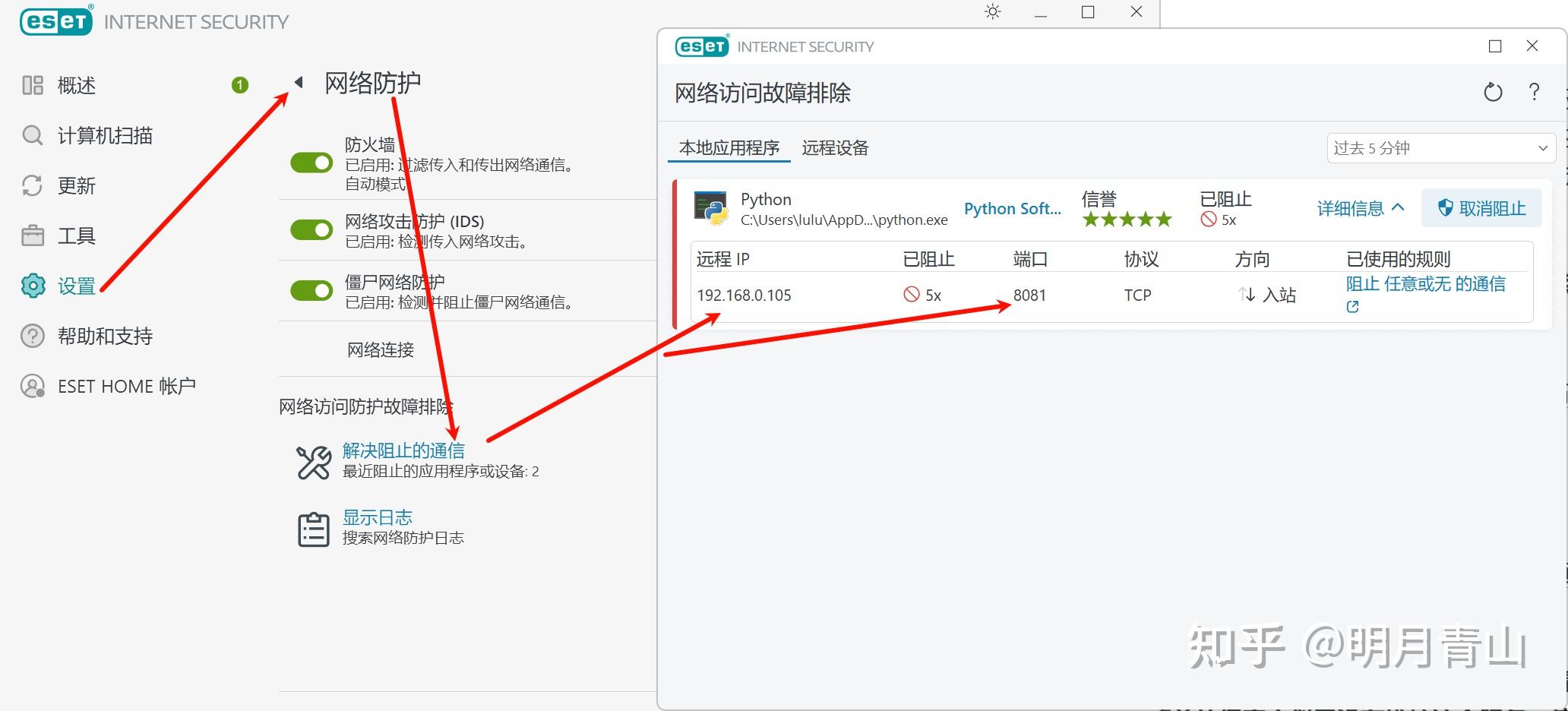This screenshot has width=1568, height=711.
Task: Go back using the arrow beside 网络防护
Action: click(299, 81)
